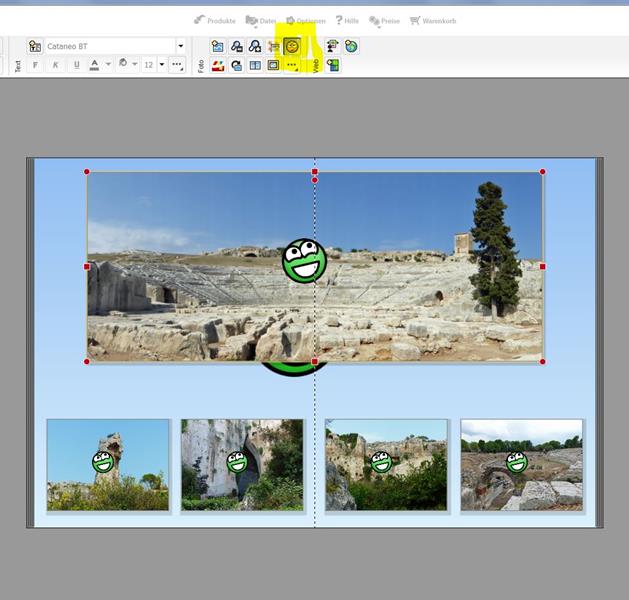The image size is (629, 600).
Task: Click the zoom in photo magnifier icon
Action: pos(255,47)
